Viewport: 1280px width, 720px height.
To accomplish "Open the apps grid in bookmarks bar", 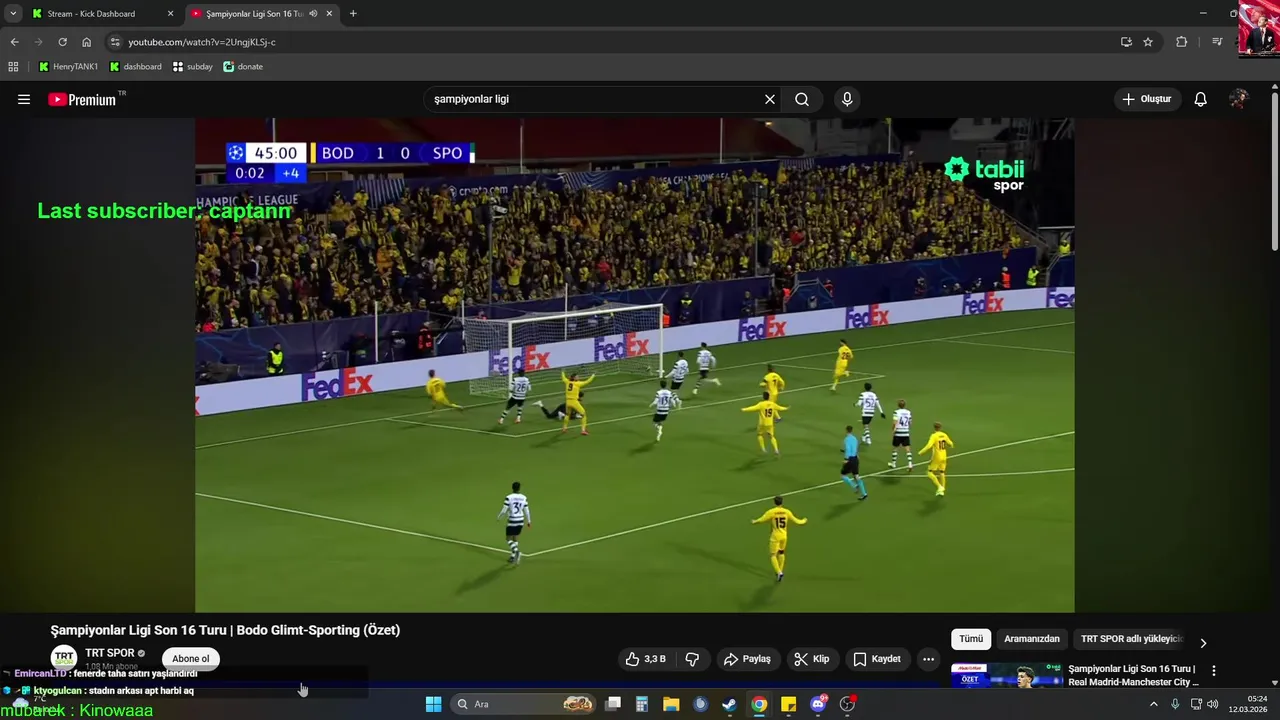I will [x=13, y=67].
